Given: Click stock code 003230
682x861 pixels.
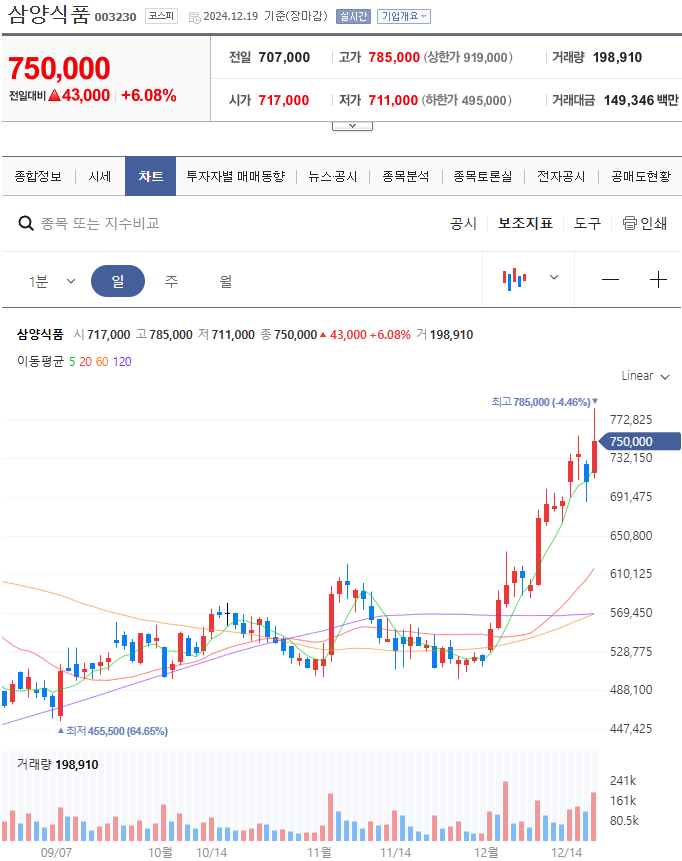Looking at the screenshot, I should click(115, 17).
